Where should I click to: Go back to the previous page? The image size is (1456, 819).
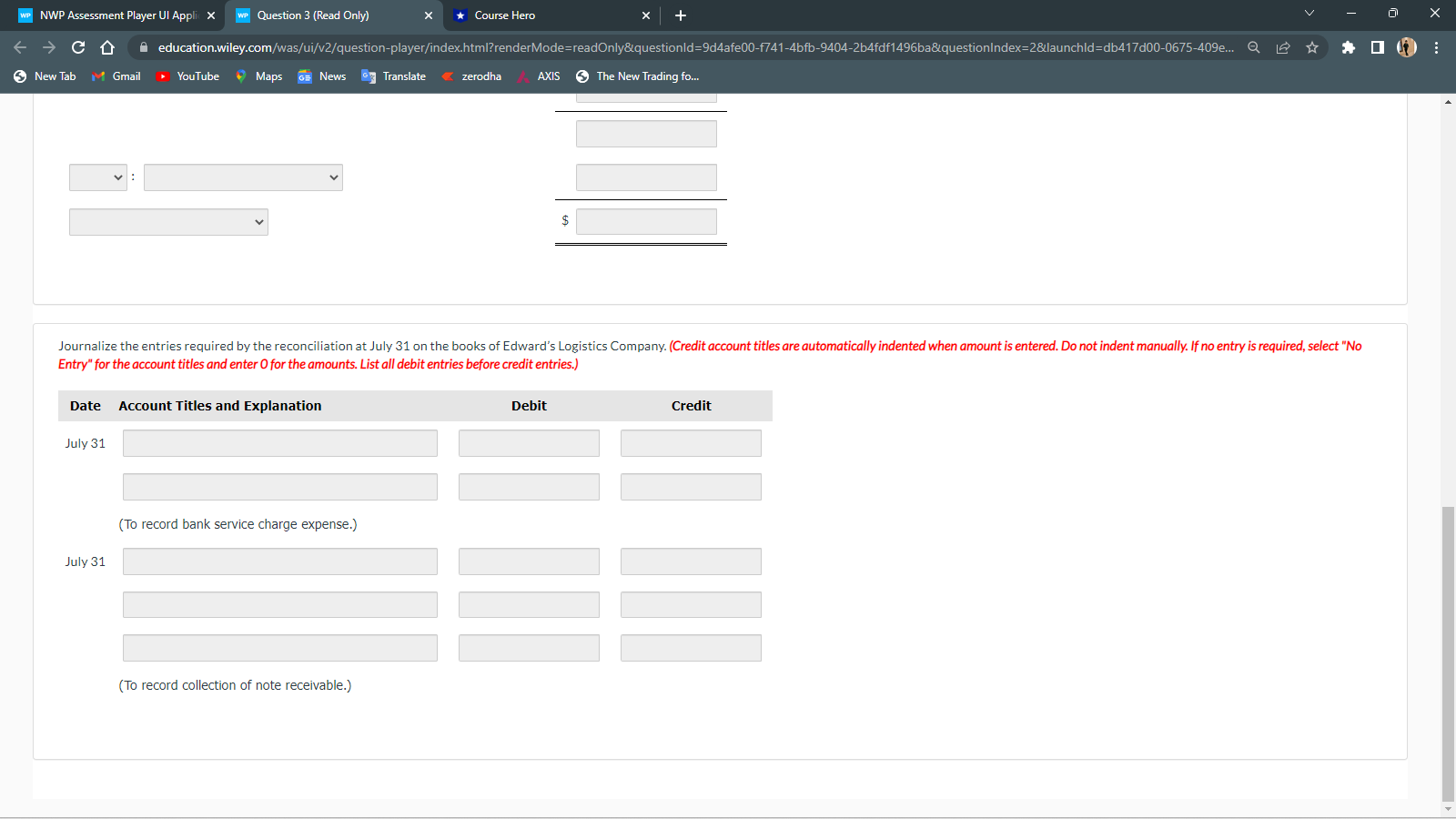click(20, 47)
